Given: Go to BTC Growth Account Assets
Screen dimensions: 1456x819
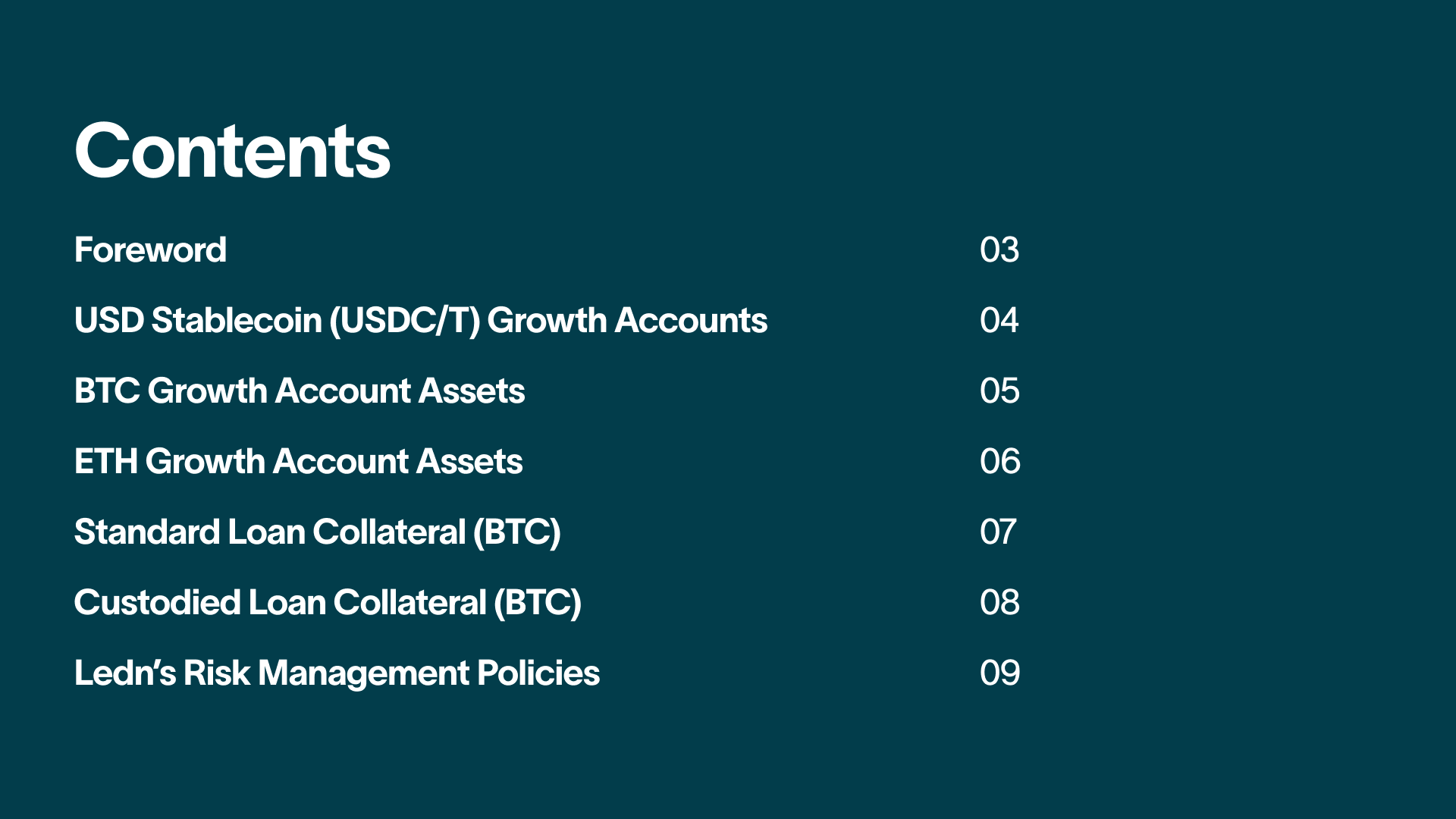Looking at the screenshot, I should pos(300,391).
